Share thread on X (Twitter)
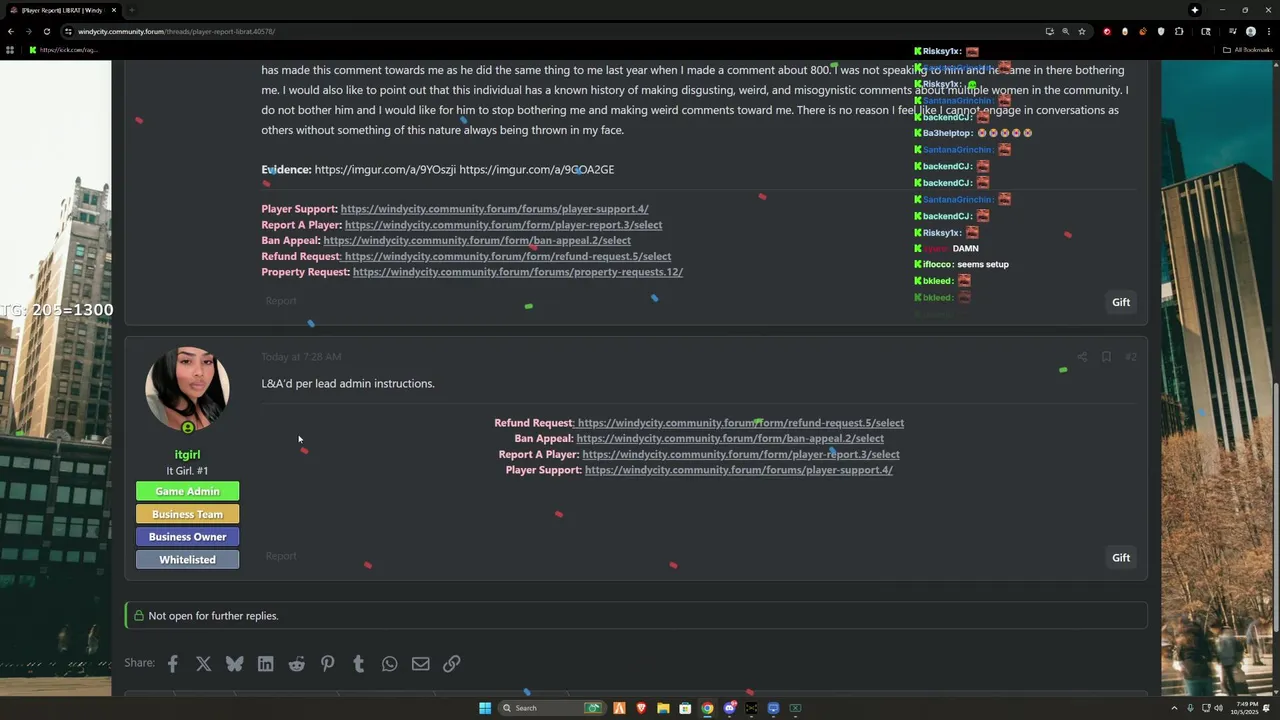 (204, 664)
